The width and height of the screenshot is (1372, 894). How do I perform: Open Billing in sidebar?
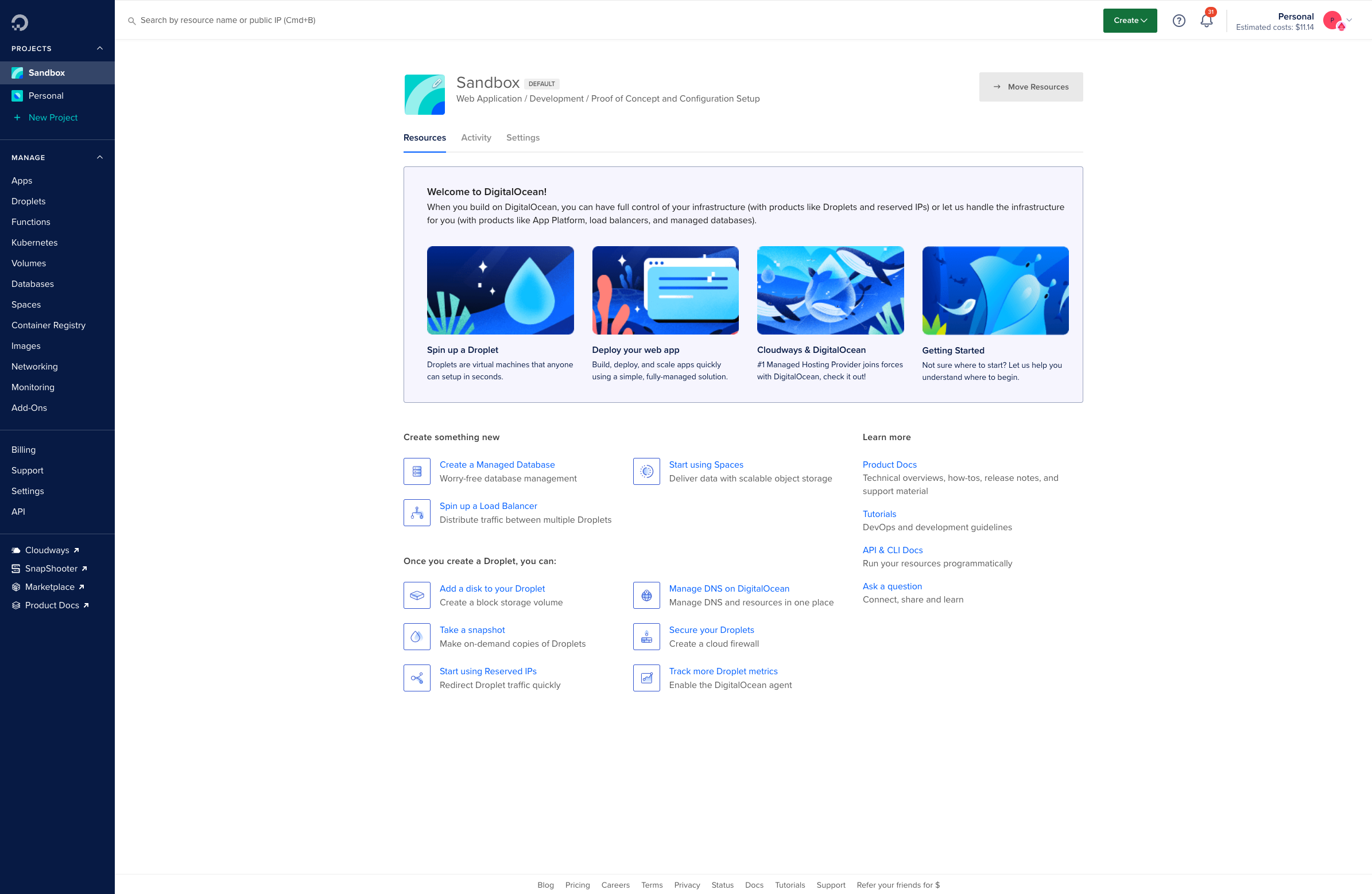(x=24, y=450)
